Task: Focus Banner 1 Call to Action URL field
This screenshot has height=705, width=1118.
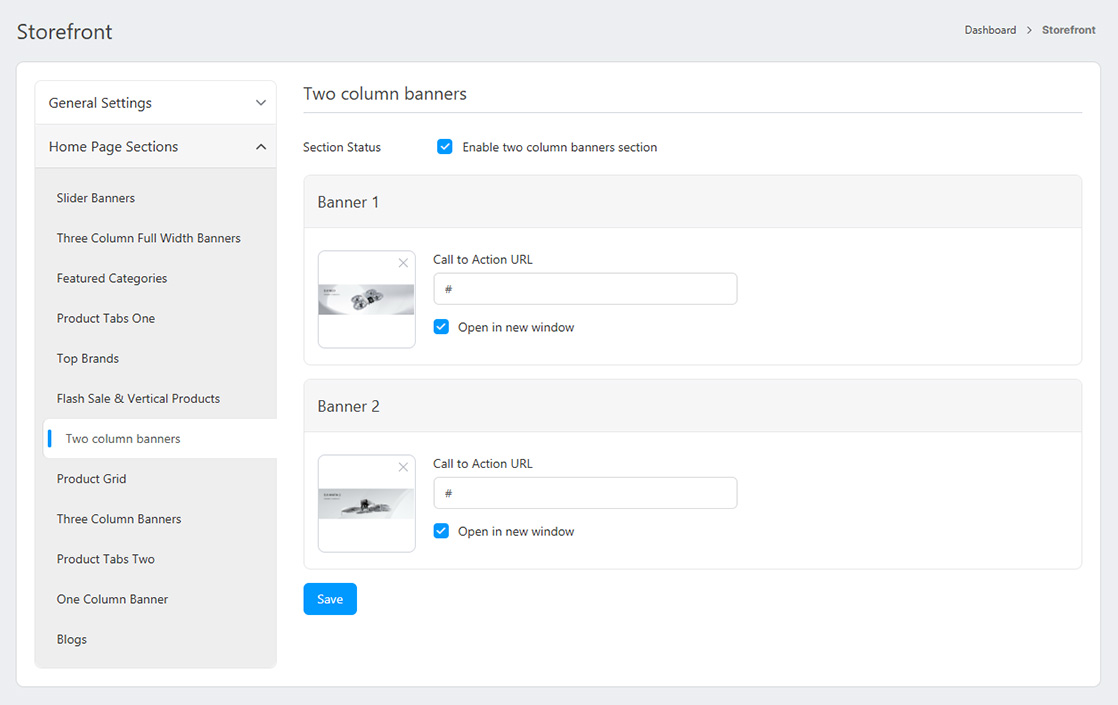Action: [x=585, y=289]
